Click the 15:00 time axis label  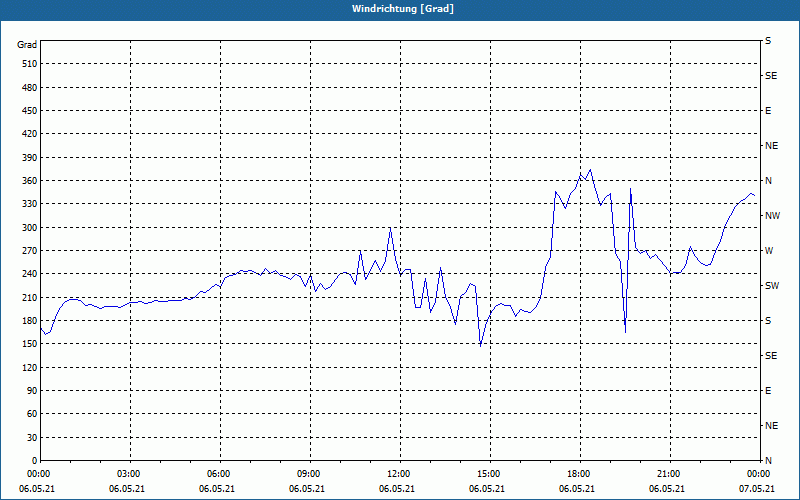coord(490,473)
